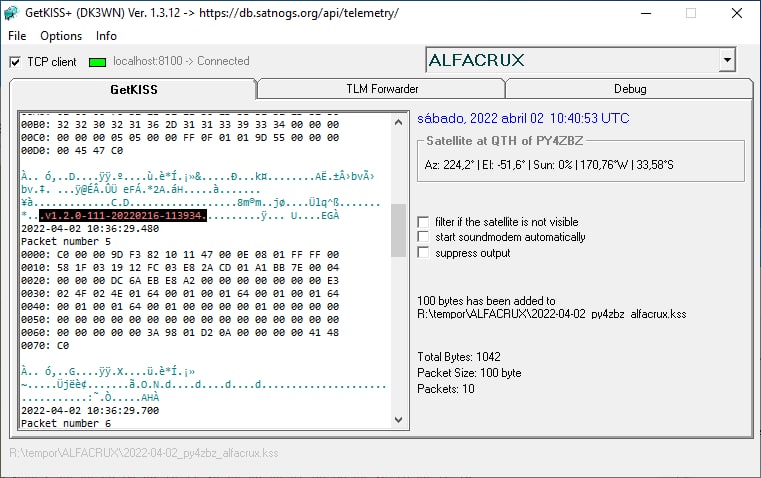Click hex row starting with 0040:
761x478 pixels.
coord(180,307)
